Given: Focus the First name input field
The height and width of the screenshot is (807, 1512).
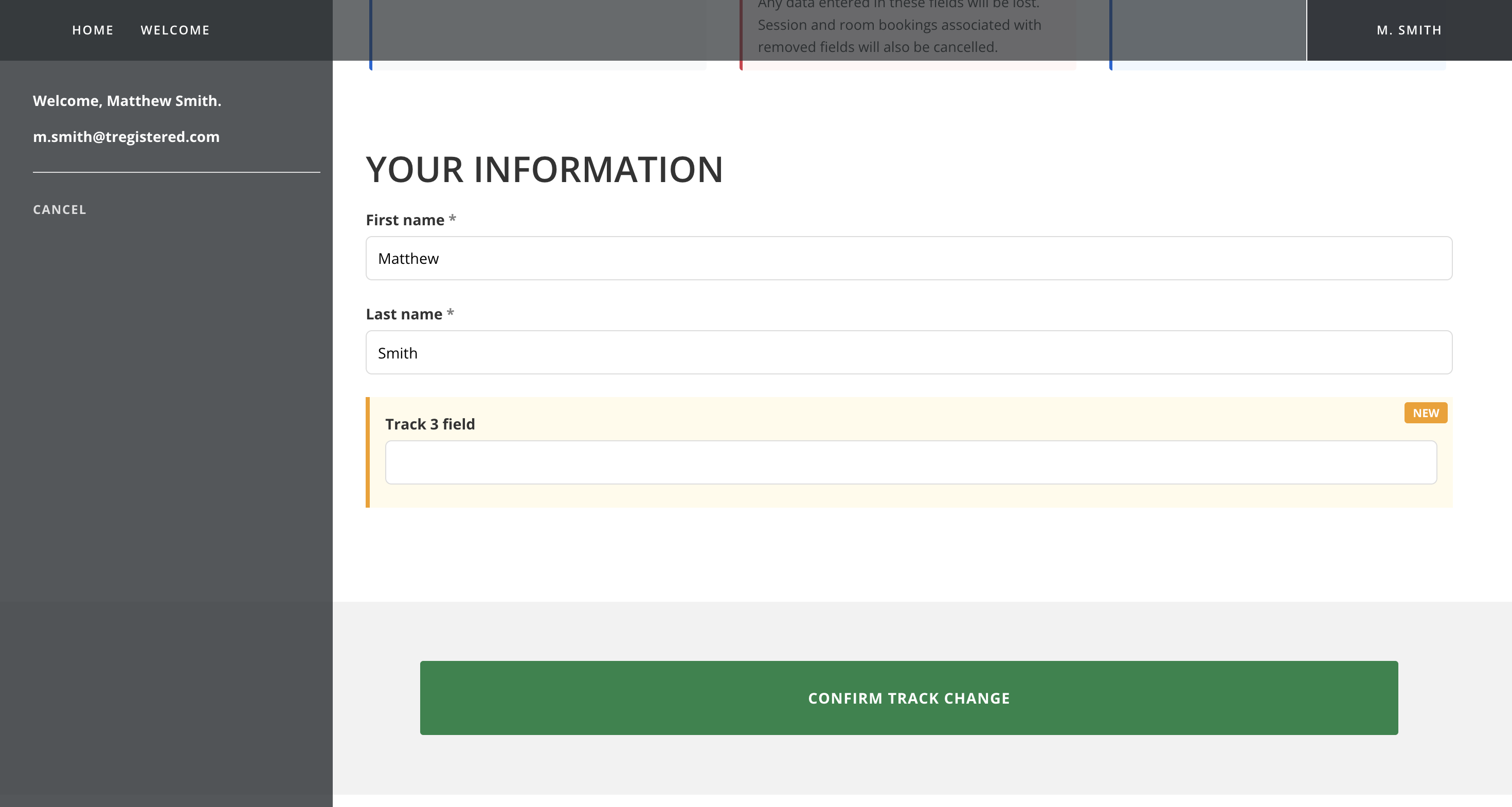Looking at the screenshot, I should 909,258.
